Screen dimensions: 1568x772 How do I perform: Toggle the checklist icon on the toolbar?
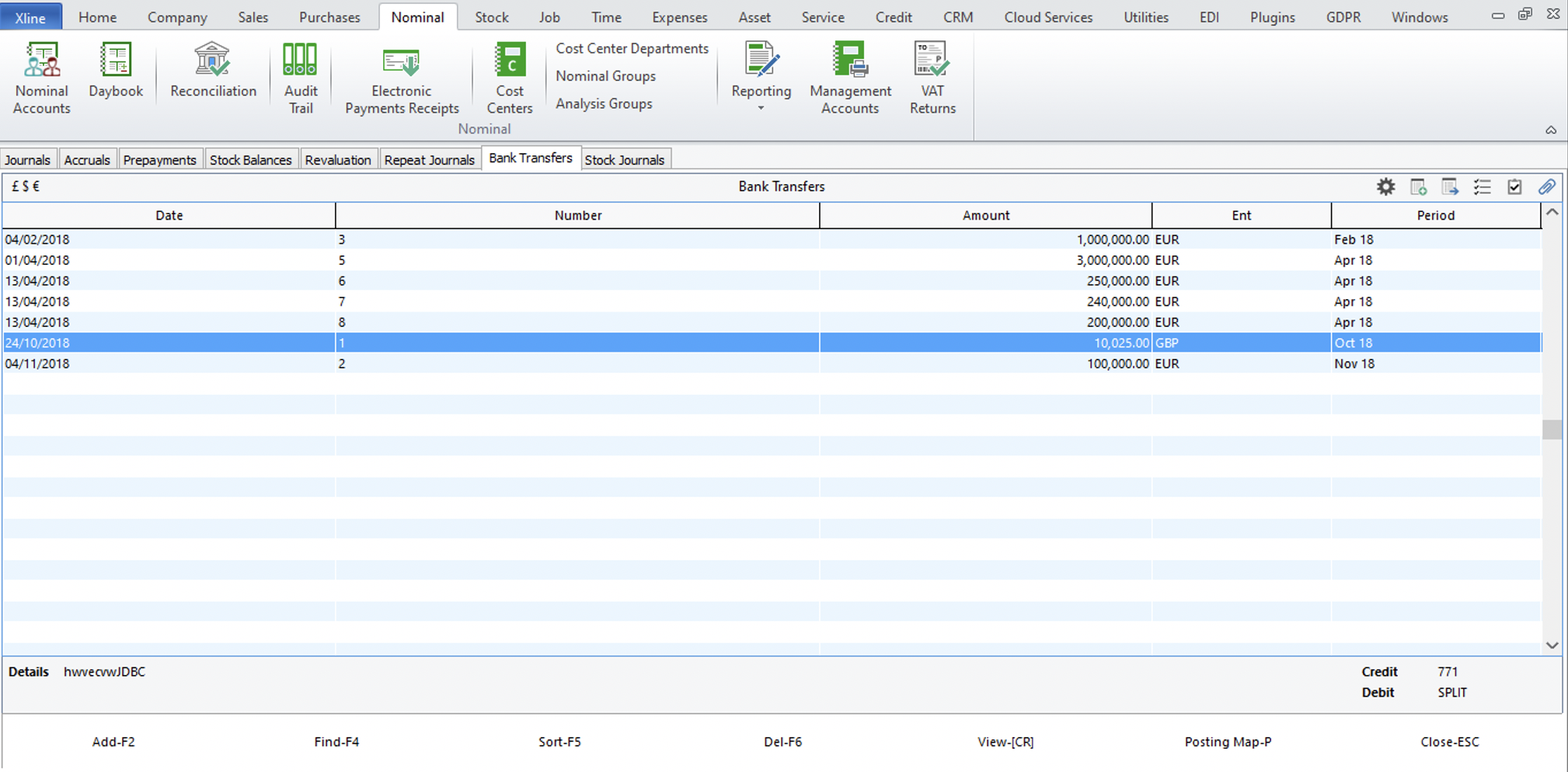(x=1483, y=186)
